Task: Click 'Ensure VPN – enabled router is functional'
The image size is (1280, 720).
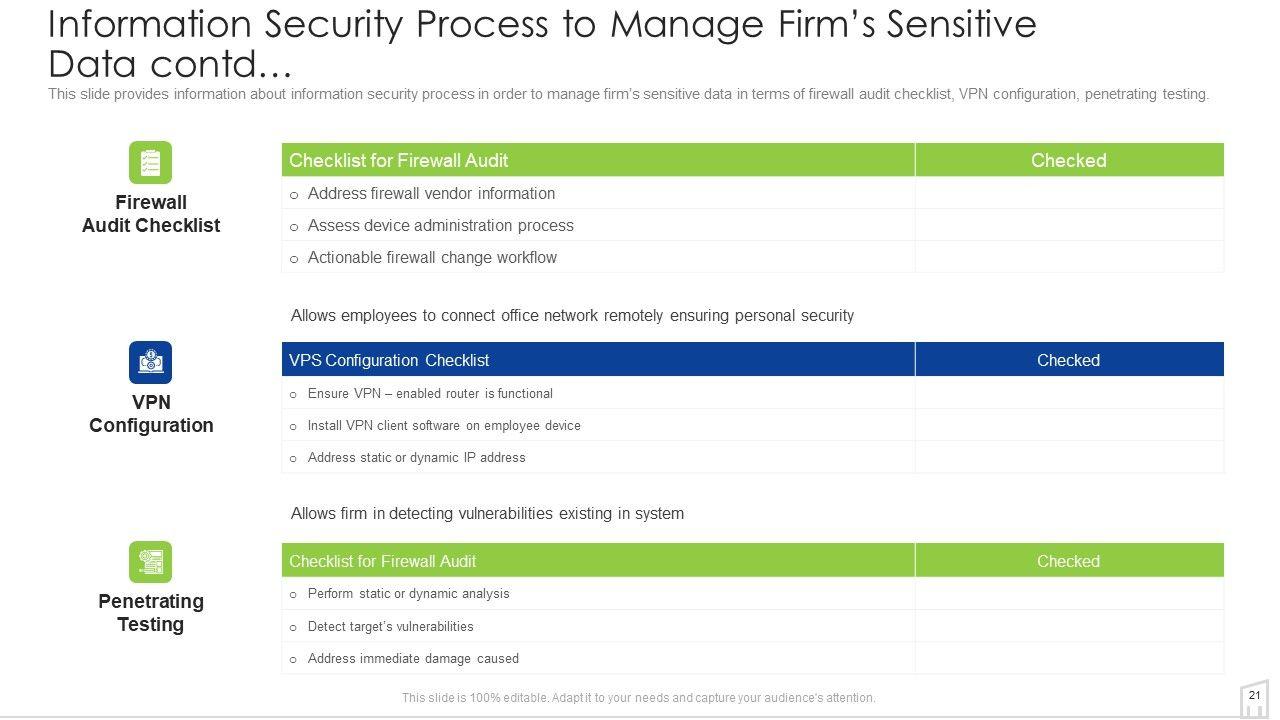Action: tap(430, 393)
